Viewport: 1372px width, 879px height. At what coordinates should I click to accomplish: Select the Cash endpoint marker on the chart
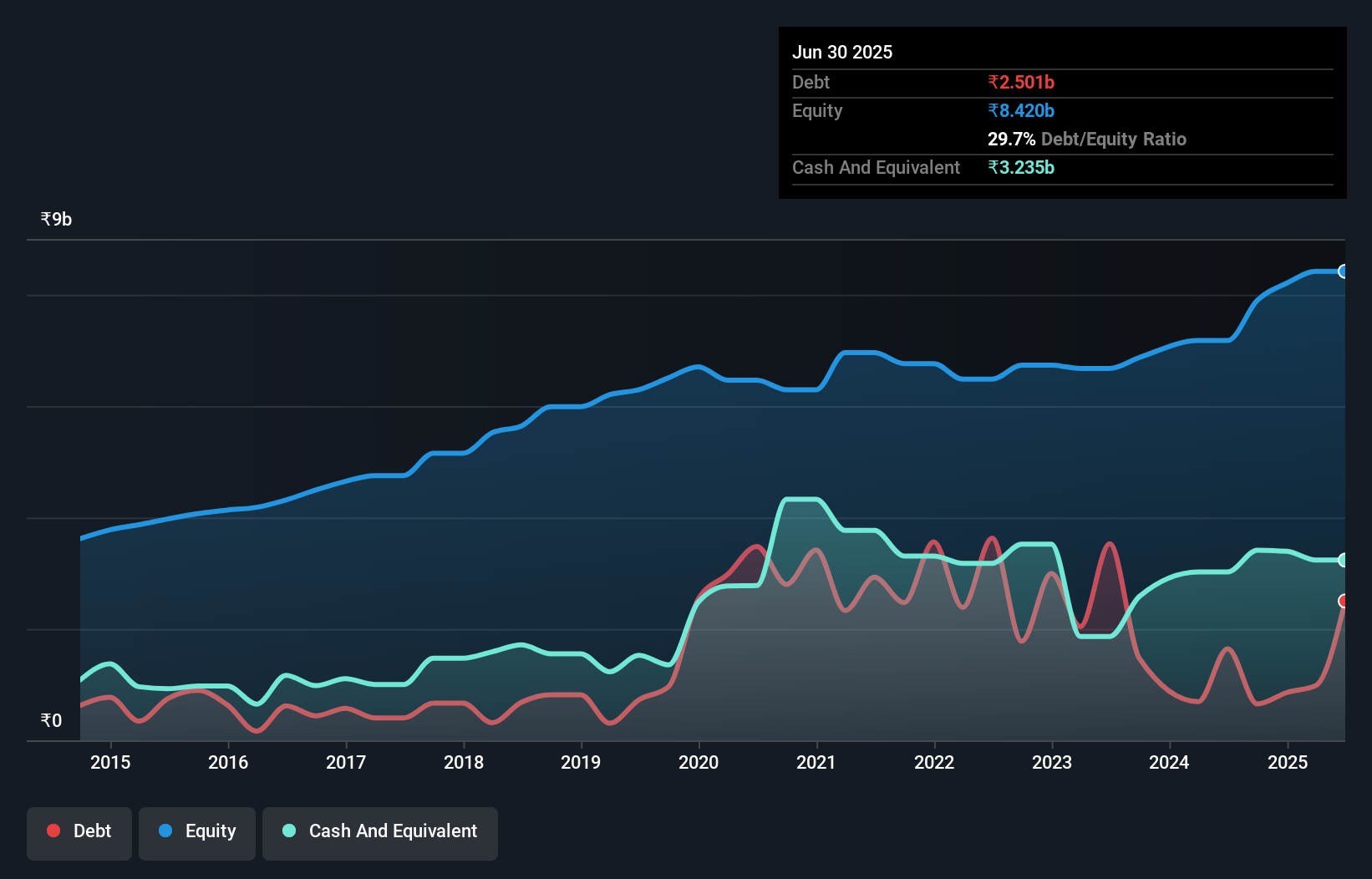[1343, 560]
